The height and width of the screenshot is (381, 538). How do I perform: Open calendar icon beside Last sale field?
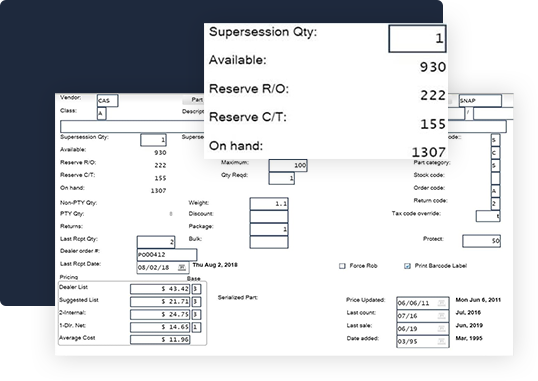coord(441,328)
